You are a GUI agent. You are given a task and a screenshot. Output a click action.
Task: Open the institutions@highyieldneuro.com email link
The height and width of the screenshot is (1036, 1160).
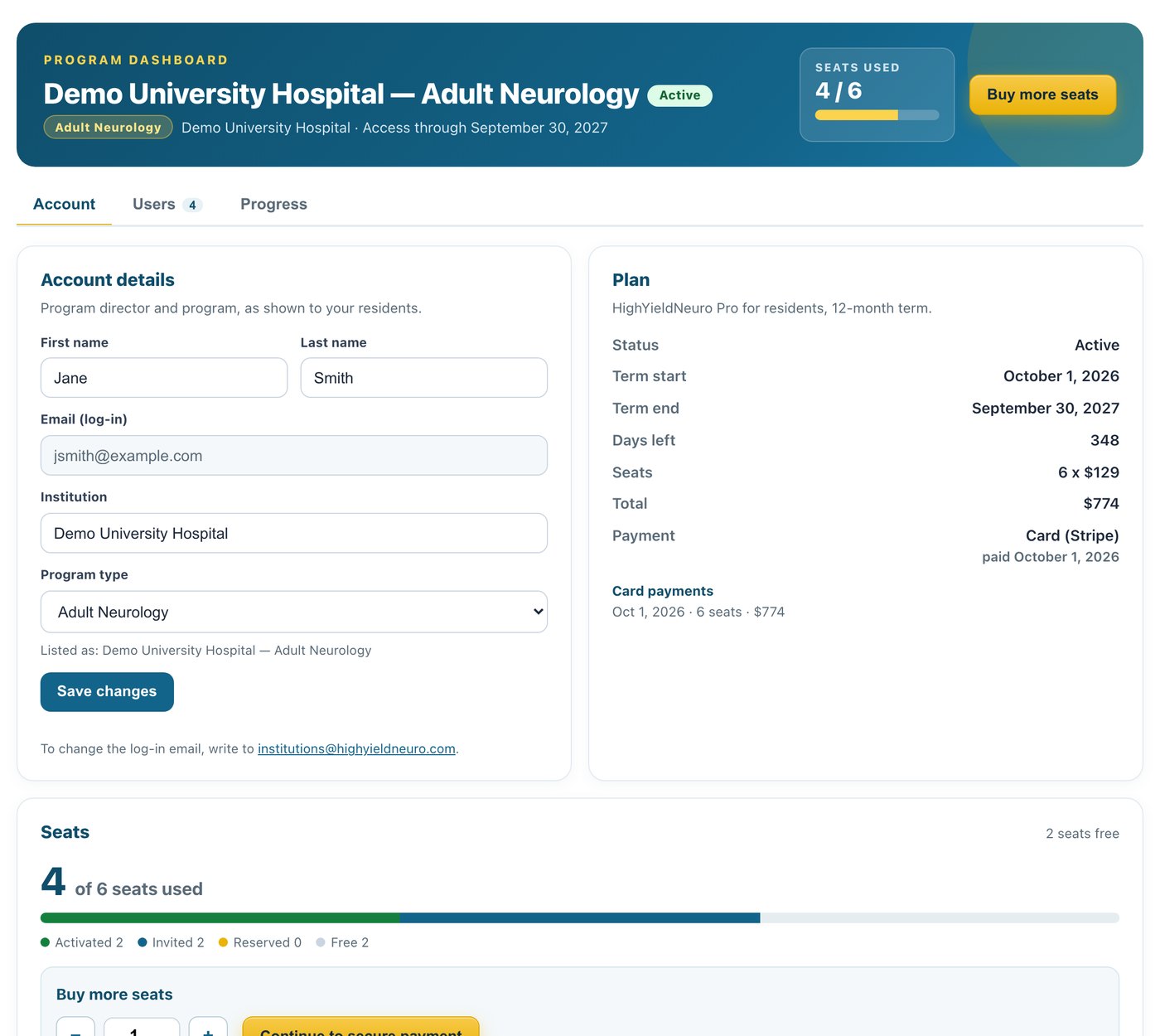(x=356, y=748)
